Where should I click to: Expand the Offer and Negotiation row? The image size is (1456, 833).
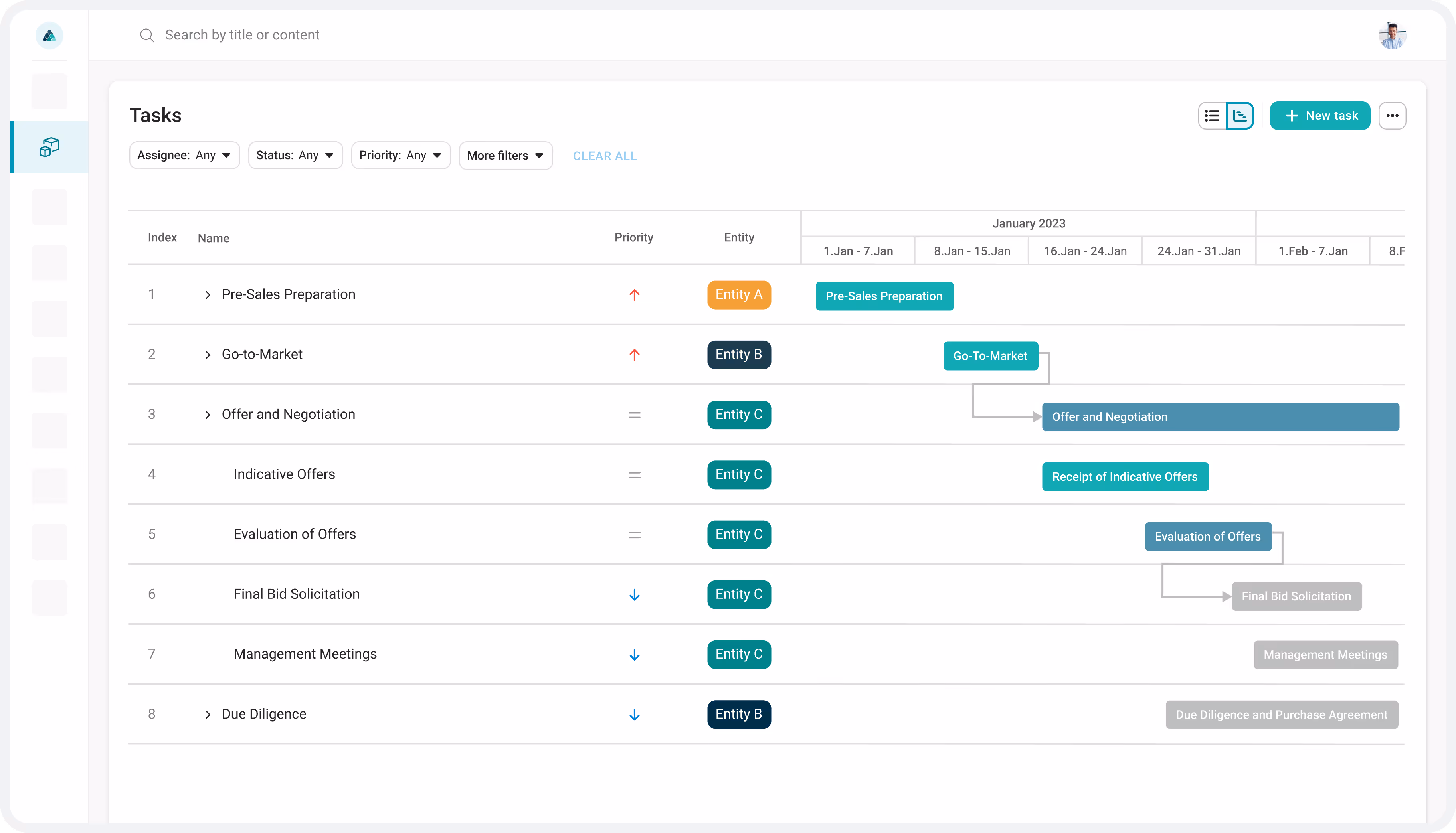[x=208, y=415]
